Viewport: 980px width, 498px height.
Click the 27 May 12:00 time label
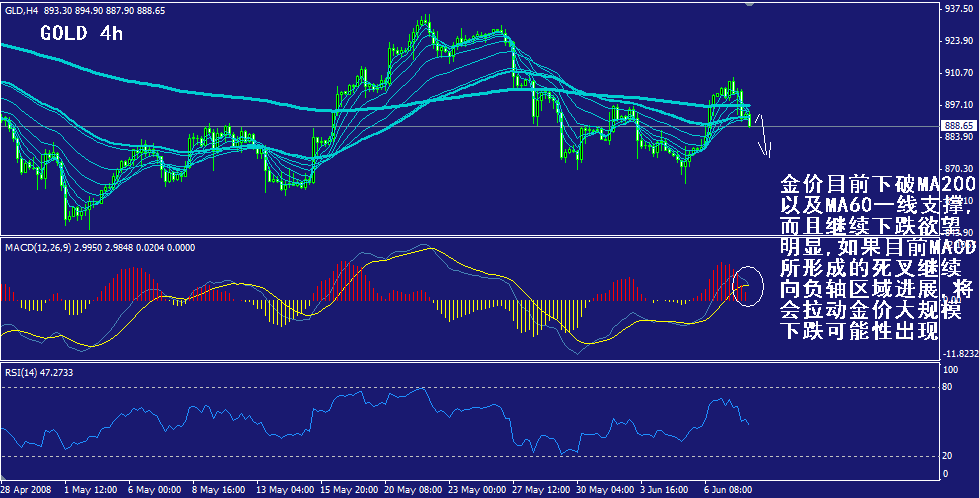(541, 489)
